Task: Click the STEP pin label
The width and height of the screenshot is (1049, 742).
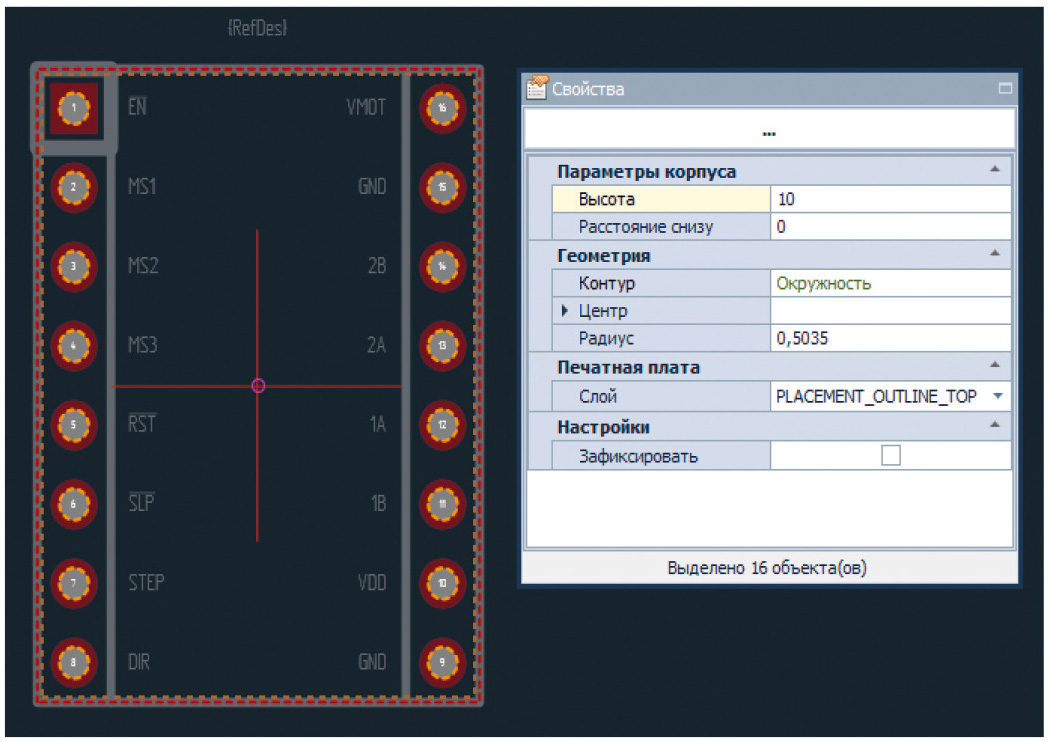Action: (x=146, y=582)
